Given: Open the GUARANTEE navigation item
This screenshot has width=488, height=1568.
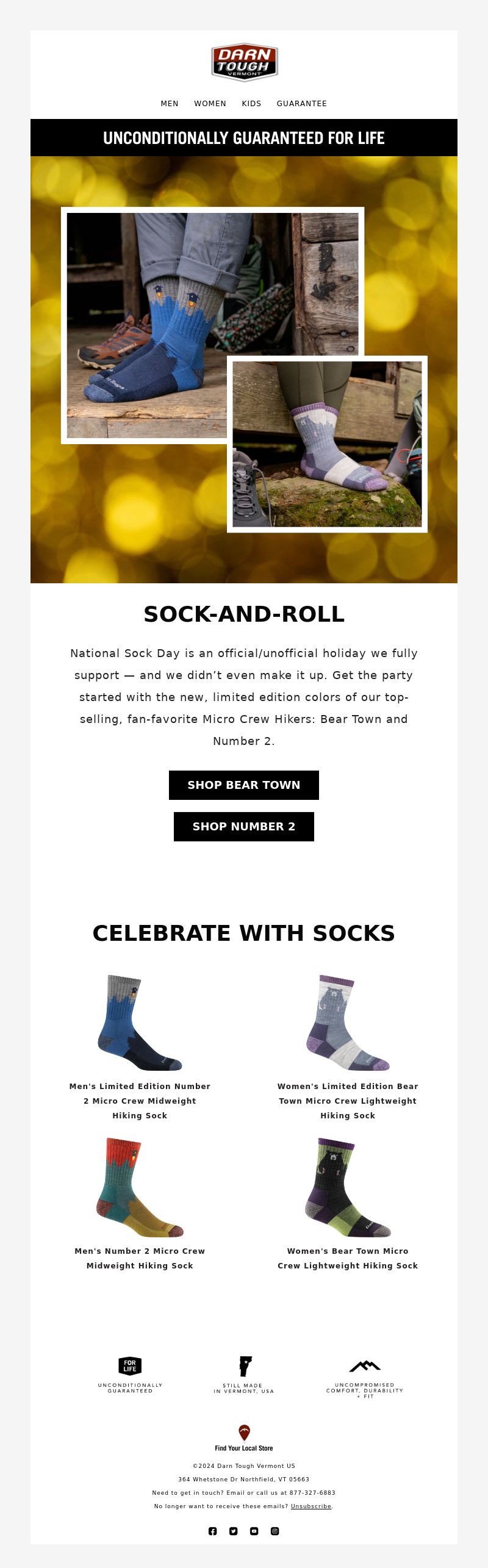Looking at the screenshot, I should point(302,104).
